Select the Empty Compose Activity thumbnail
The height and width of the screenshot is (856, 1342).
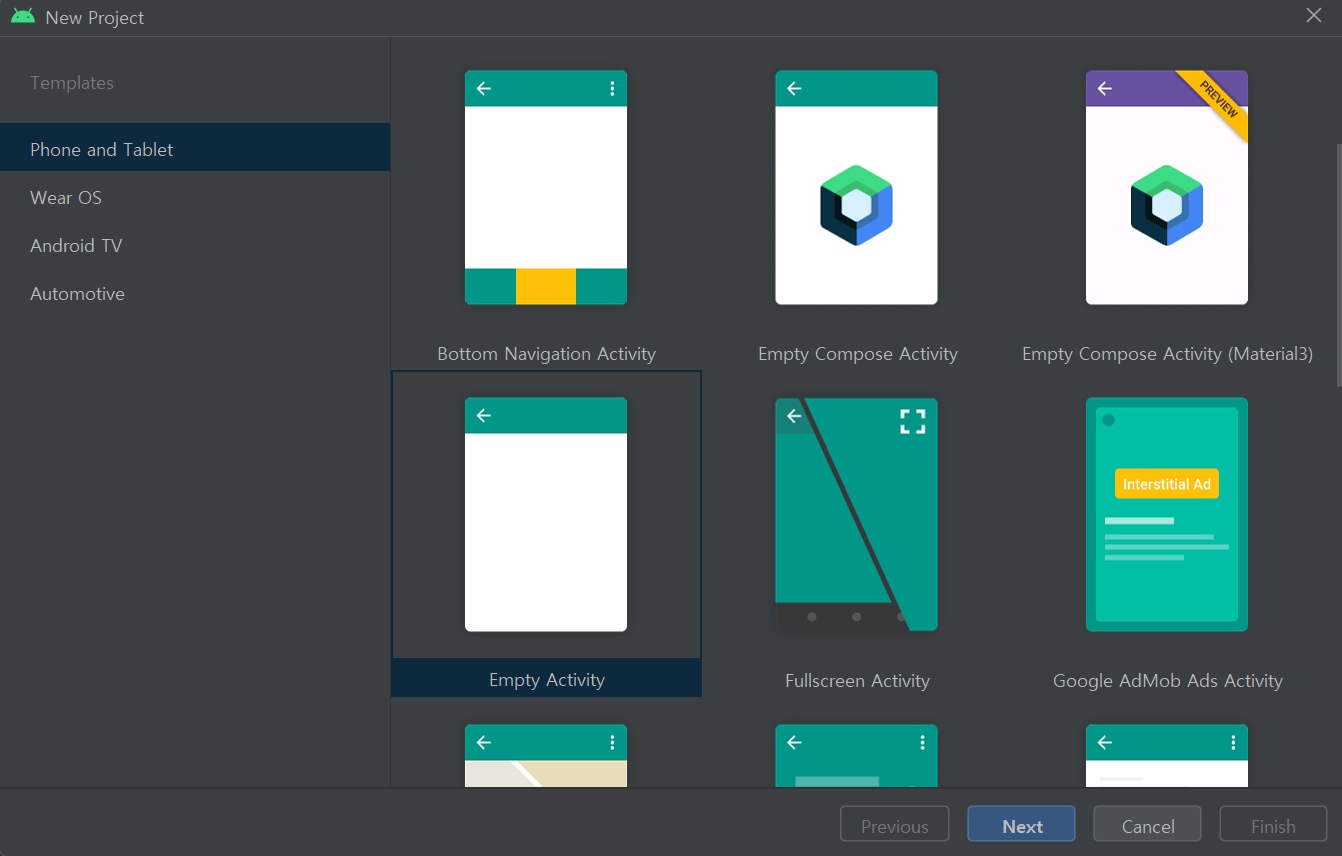[x=856, y=187]
